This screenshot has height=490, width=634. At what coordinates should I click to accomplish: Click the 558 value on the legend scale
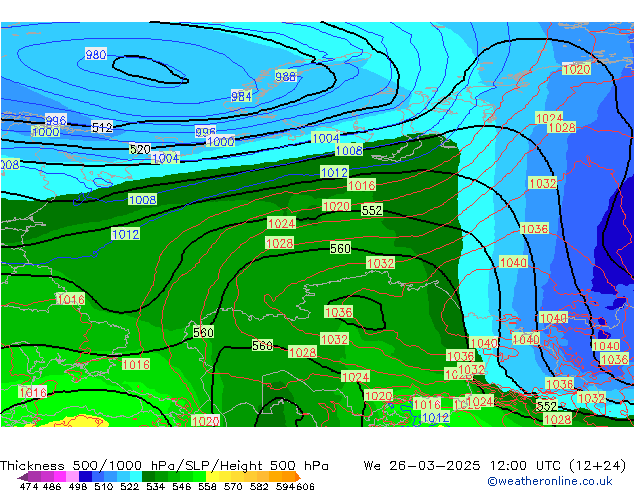(207, 486)
